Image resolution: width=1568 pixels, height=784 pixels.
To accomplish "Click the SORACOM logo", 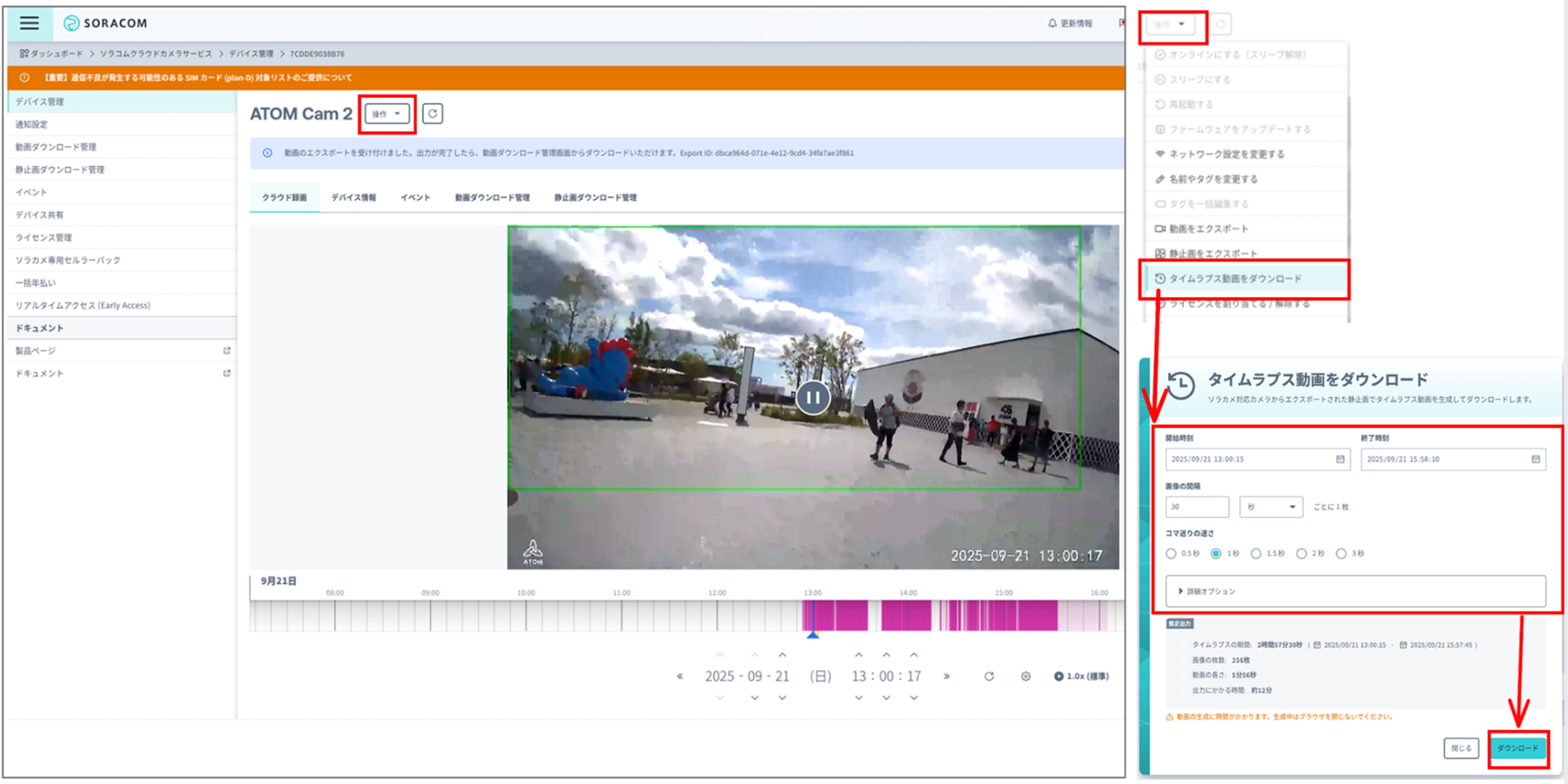I will pos(105,23).
